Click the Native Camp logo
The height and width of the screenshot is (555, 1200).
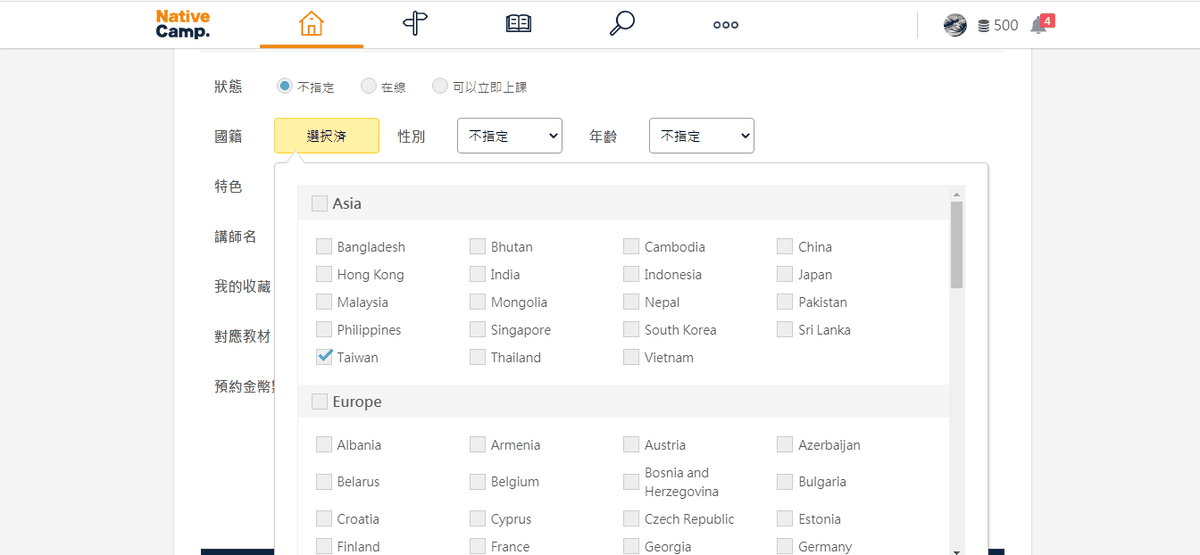(183, 24)
